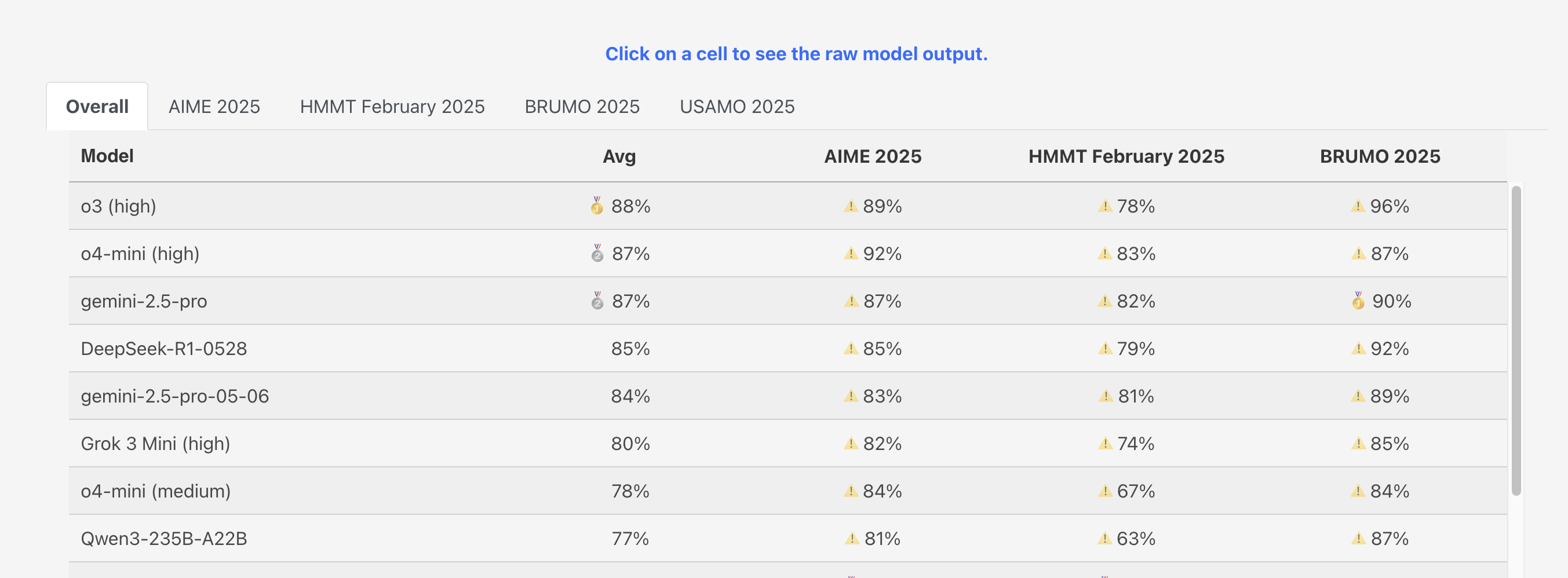
Task: Click warning icon beside o3 (high) AIME 89%
Action: (851, 206)
